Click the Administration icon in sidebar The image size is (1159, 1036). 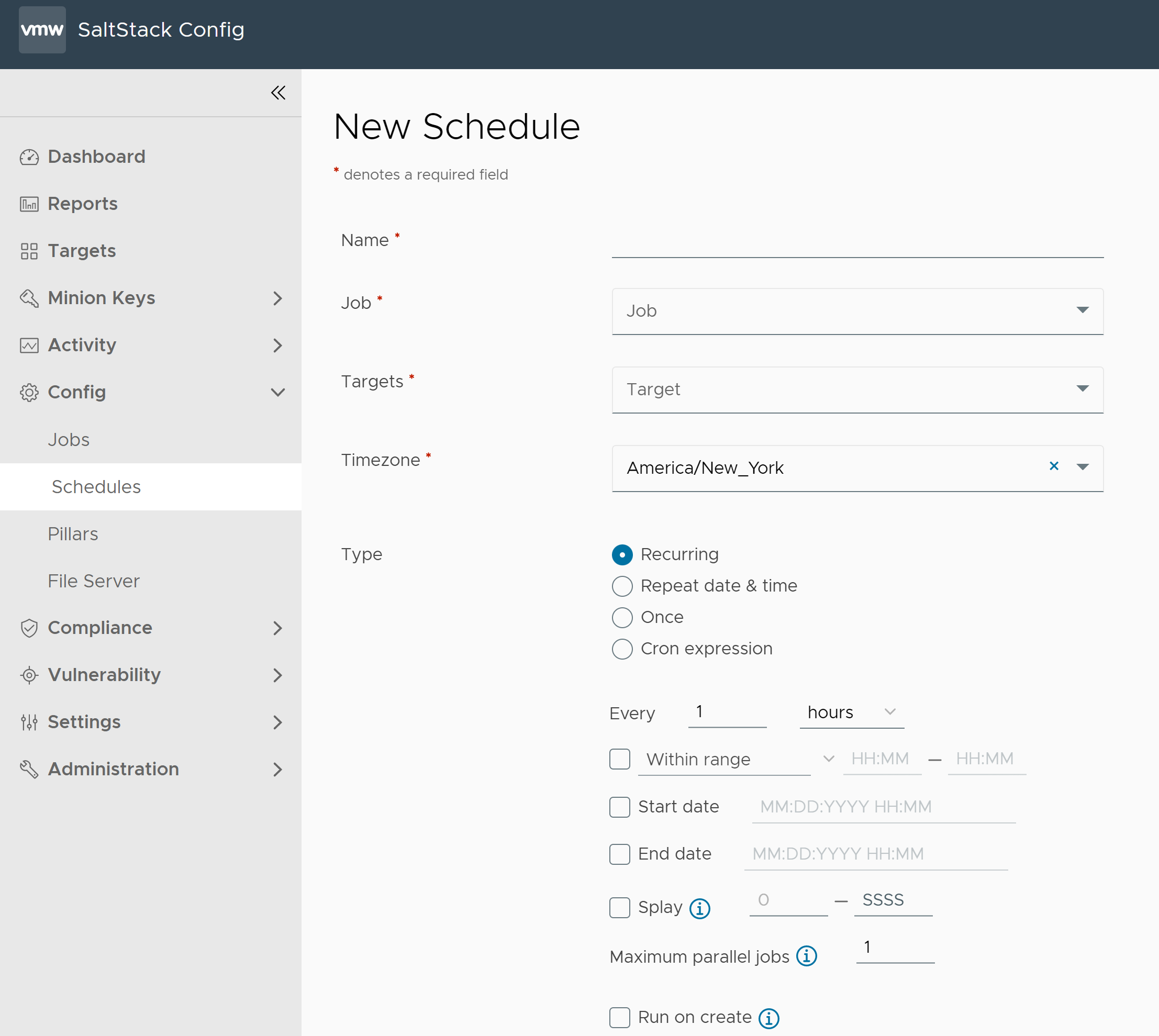[x=28, y=769]
